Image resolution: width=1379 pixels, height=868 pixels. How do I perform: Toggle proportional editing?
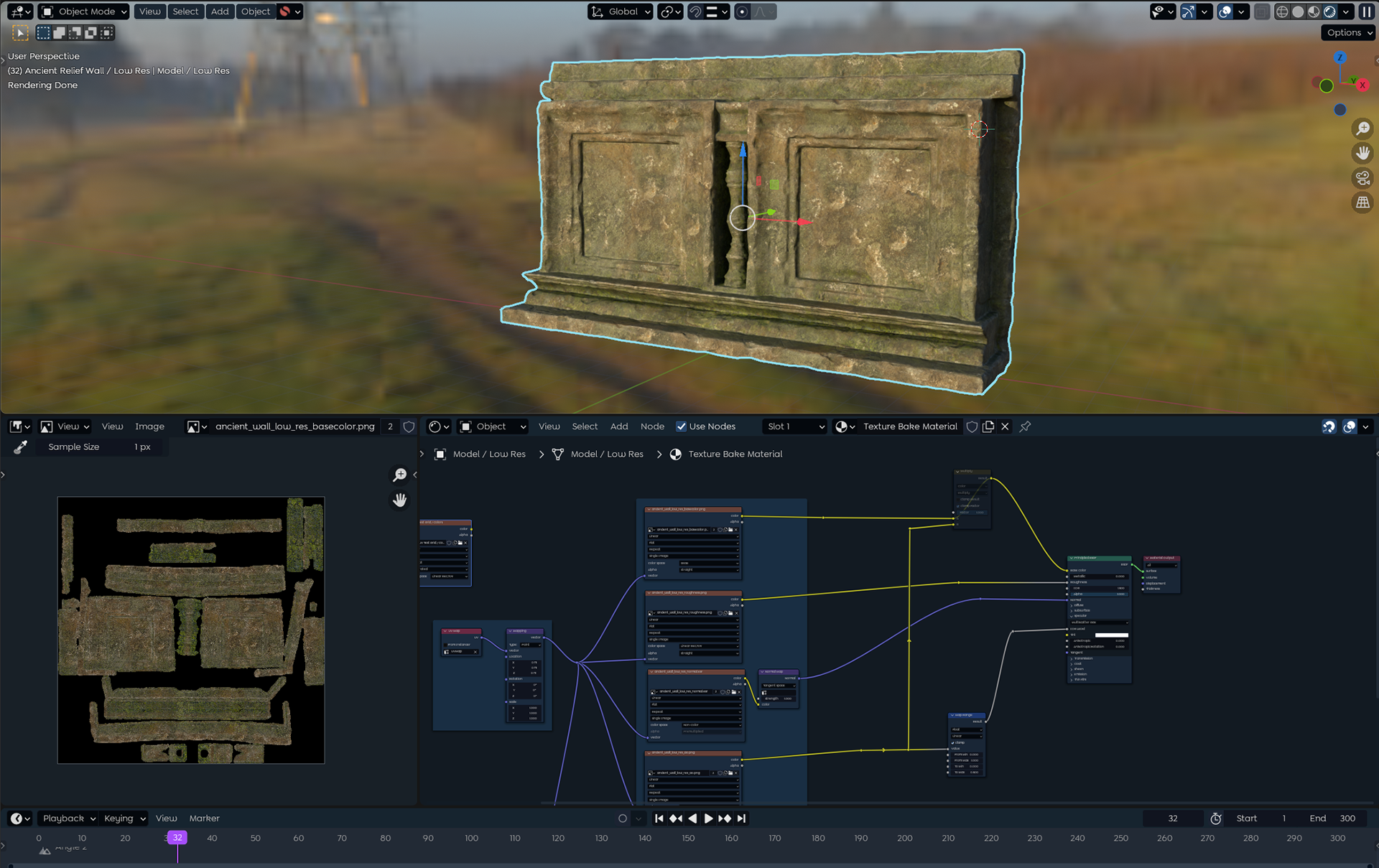[x=743, y=11]
